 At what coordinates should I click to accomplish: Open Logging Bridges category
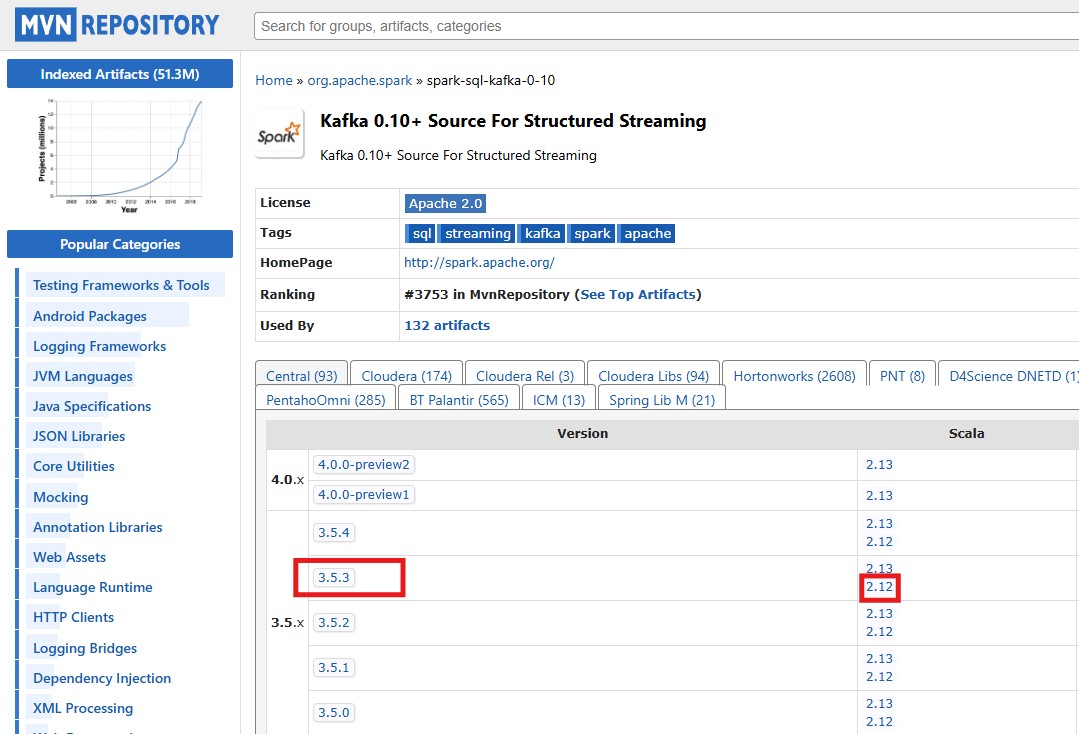pos(85,648)
